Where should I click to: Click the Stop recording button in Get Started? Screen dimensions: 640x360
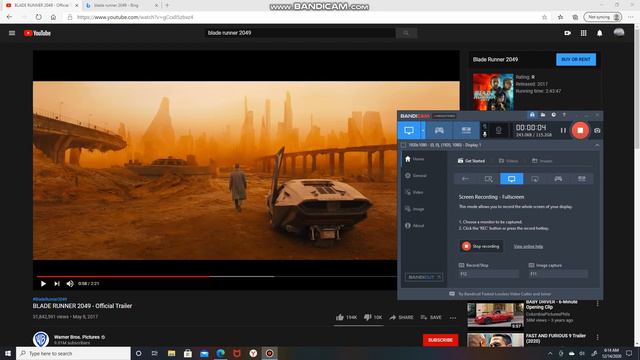(481, 246)
